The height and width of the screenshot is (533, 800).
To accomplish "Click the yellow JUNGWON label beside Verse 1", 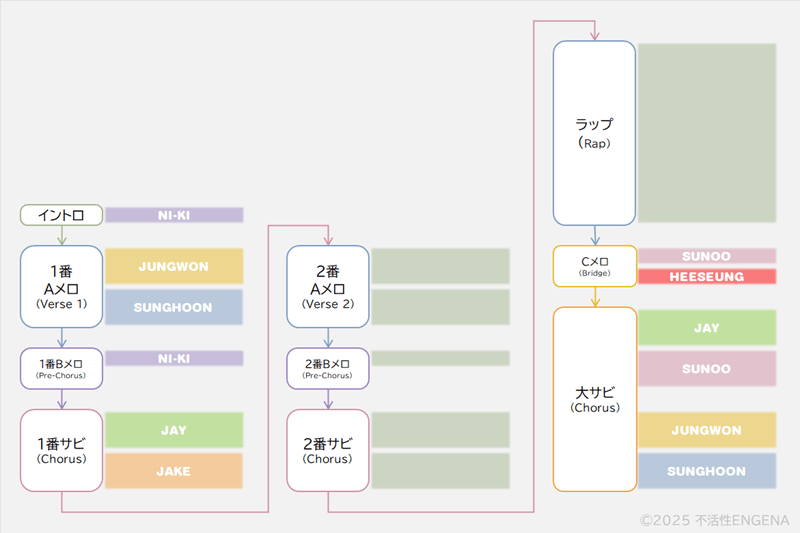I will (x=174, y=267).
